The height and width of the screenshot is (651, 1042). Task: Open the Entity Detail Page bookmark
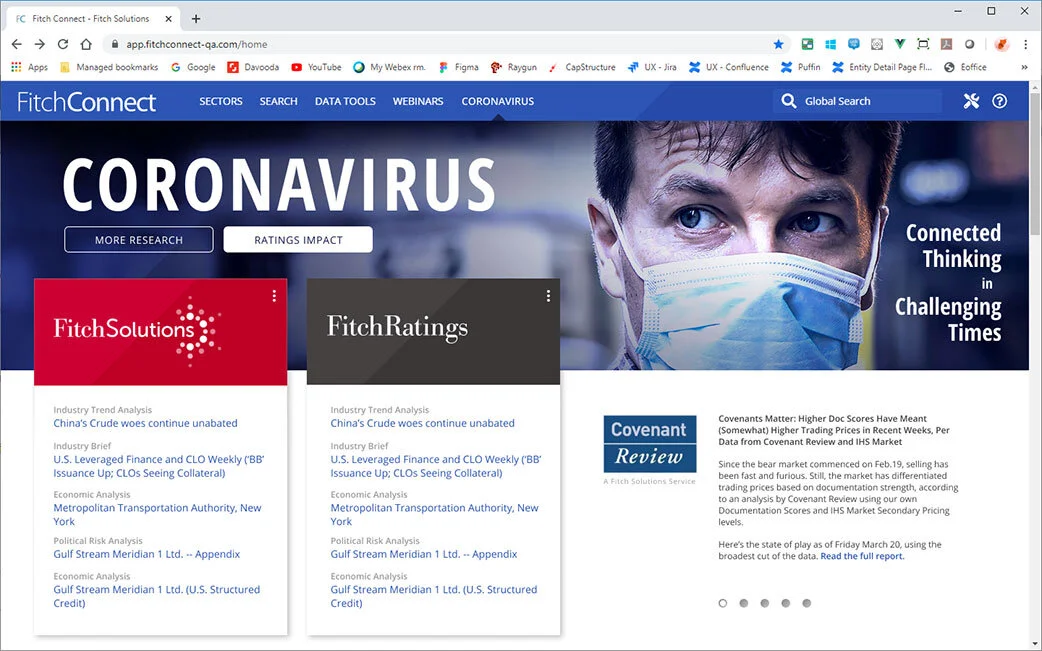882,67
